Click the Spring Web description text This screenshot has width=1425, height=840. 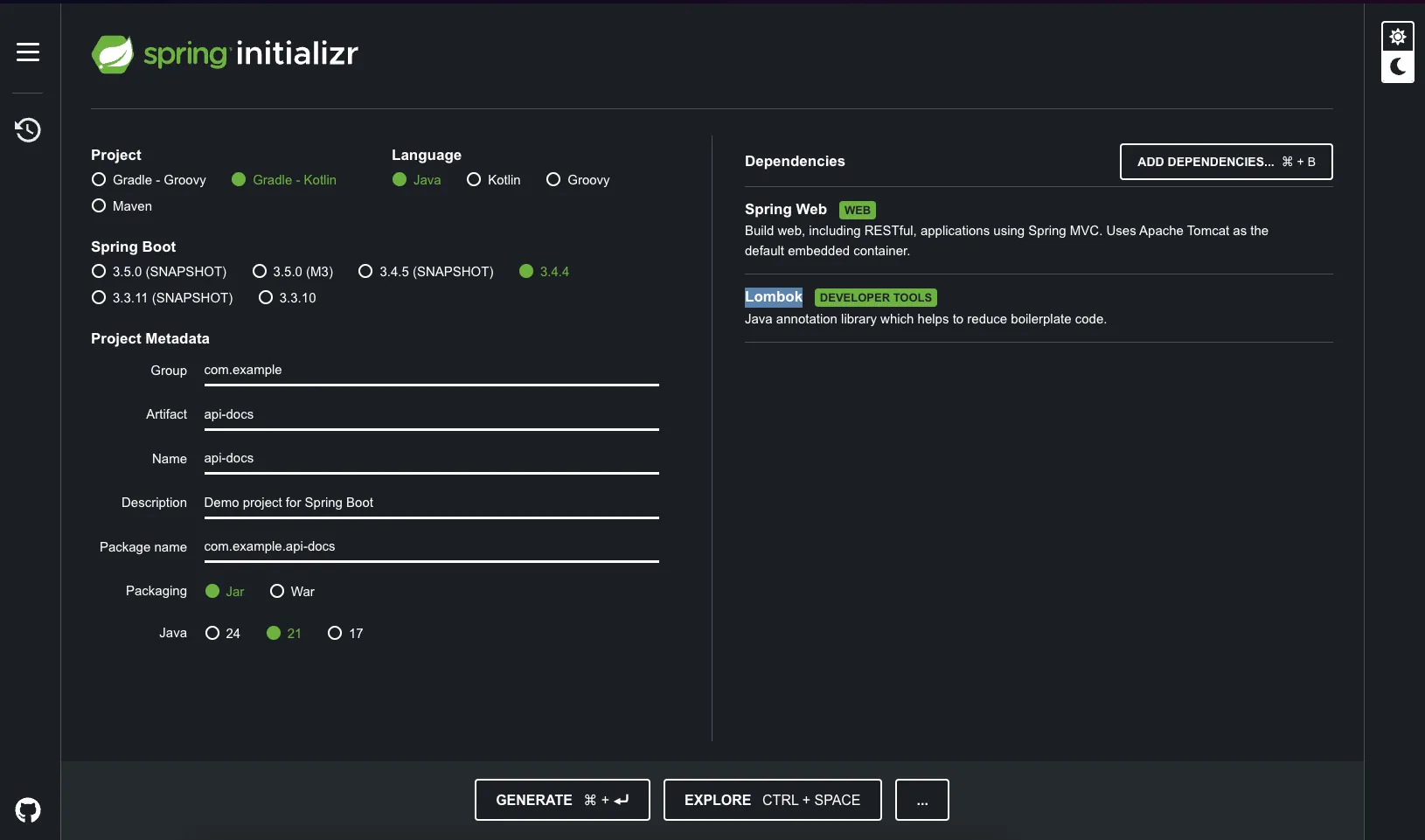click(x=1006, y=240)
